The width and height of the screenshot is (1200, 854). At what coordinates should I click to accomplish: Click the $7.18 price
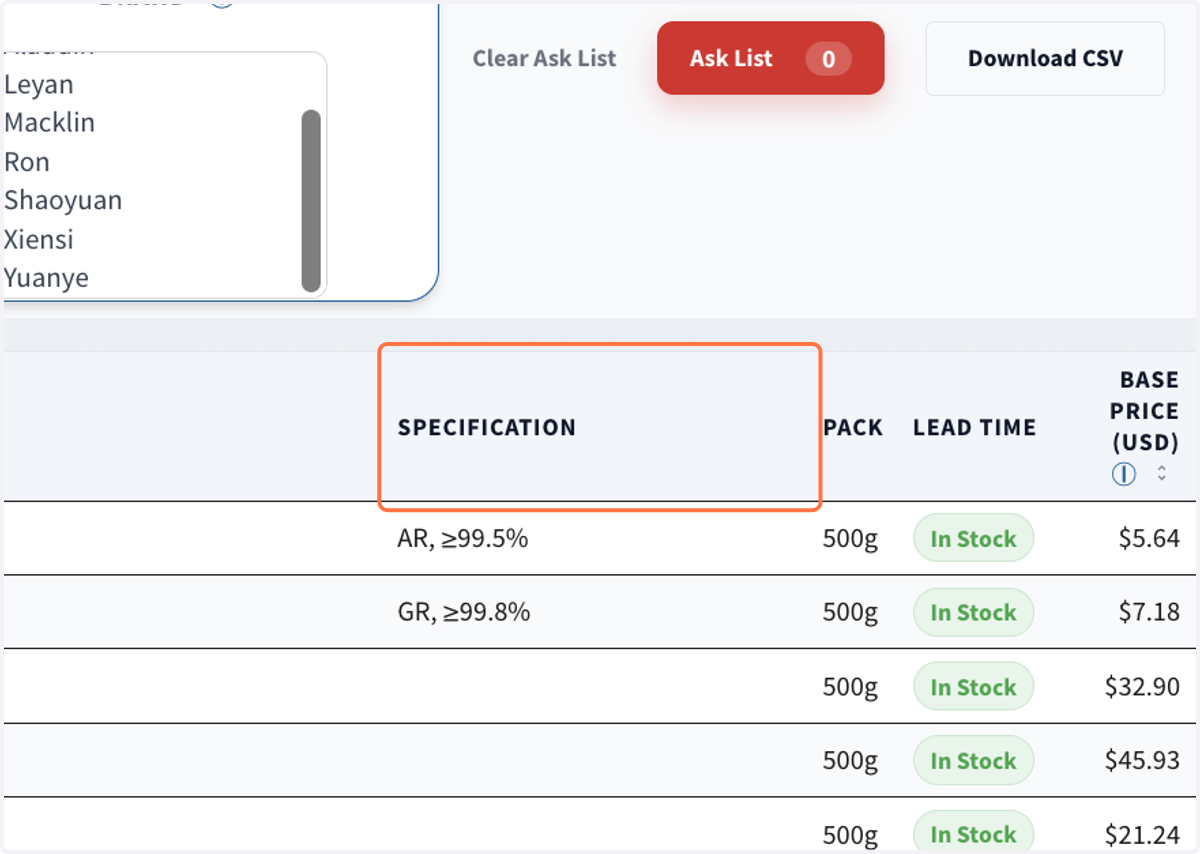[x=1149, y=612]
